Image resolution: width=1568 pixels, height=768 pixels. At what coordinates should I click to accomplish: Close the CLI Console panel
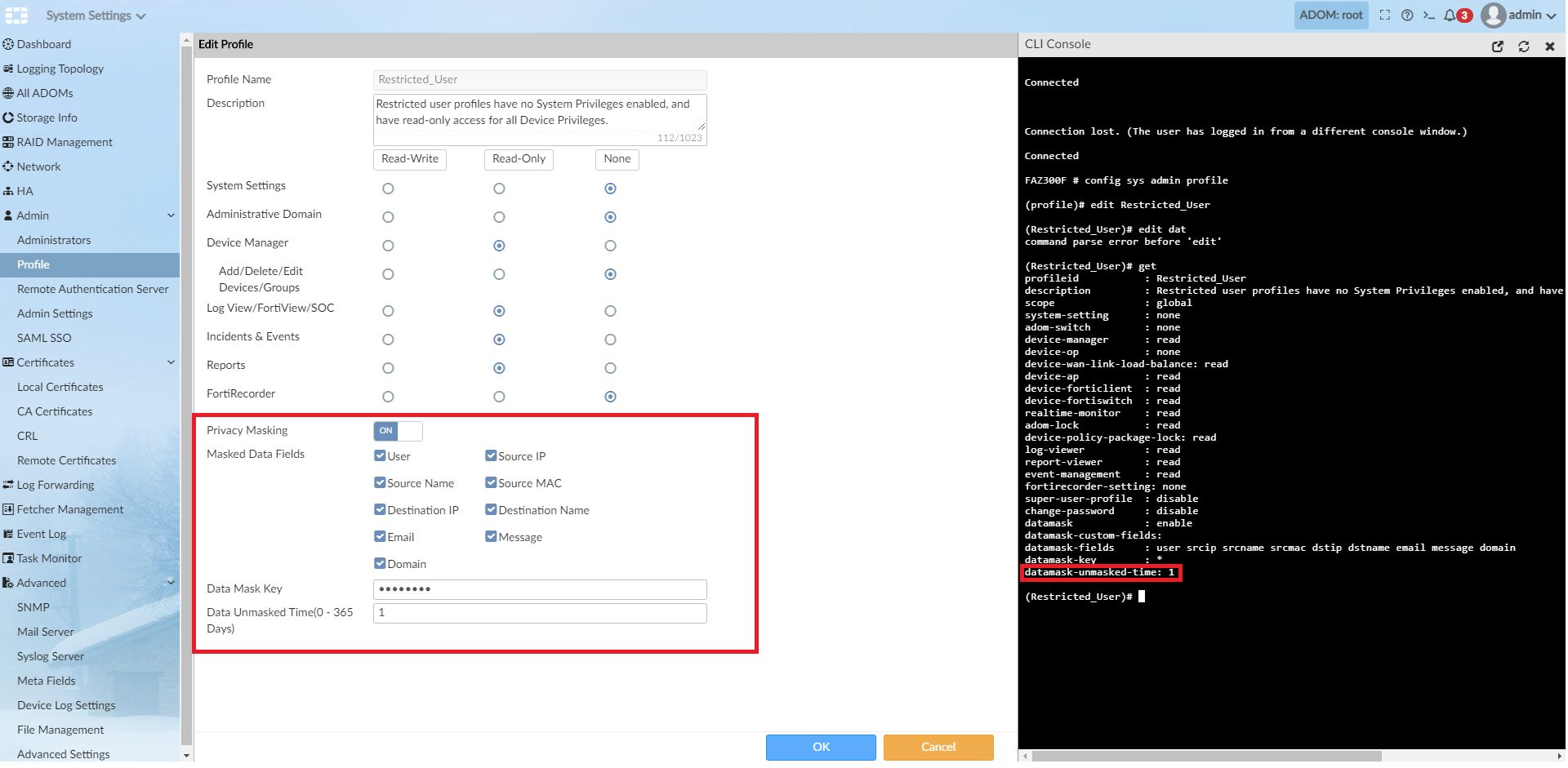tap(1550, 47)
